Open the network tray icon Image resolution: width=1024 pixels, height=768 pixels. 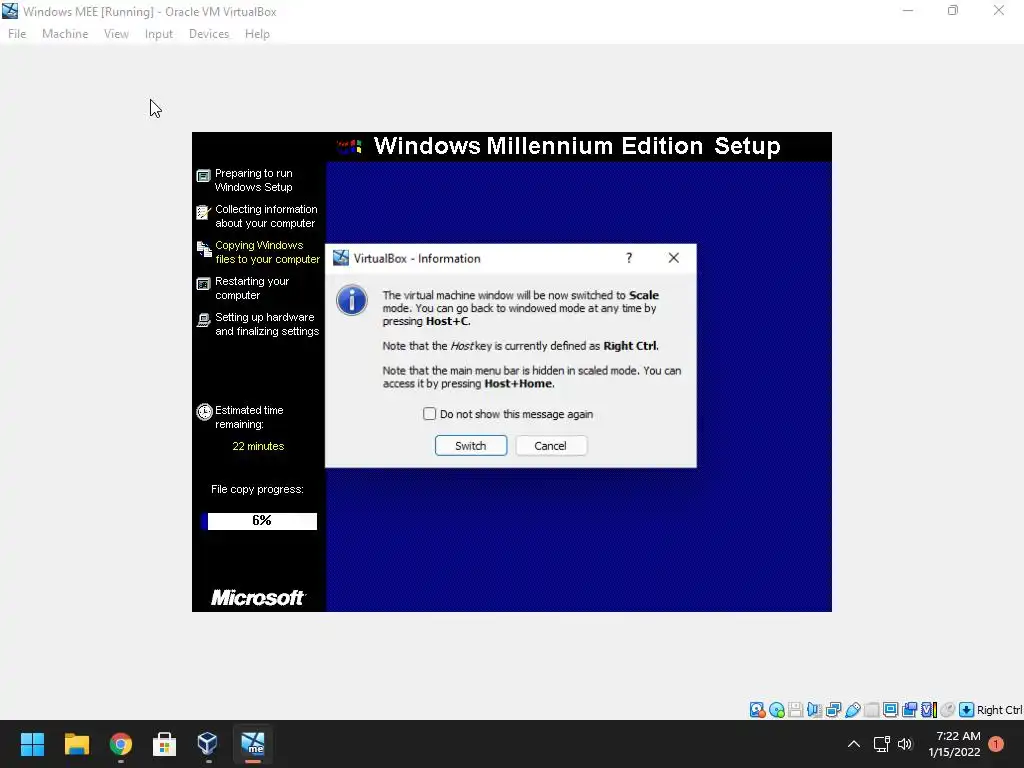(x=882, y=744)
